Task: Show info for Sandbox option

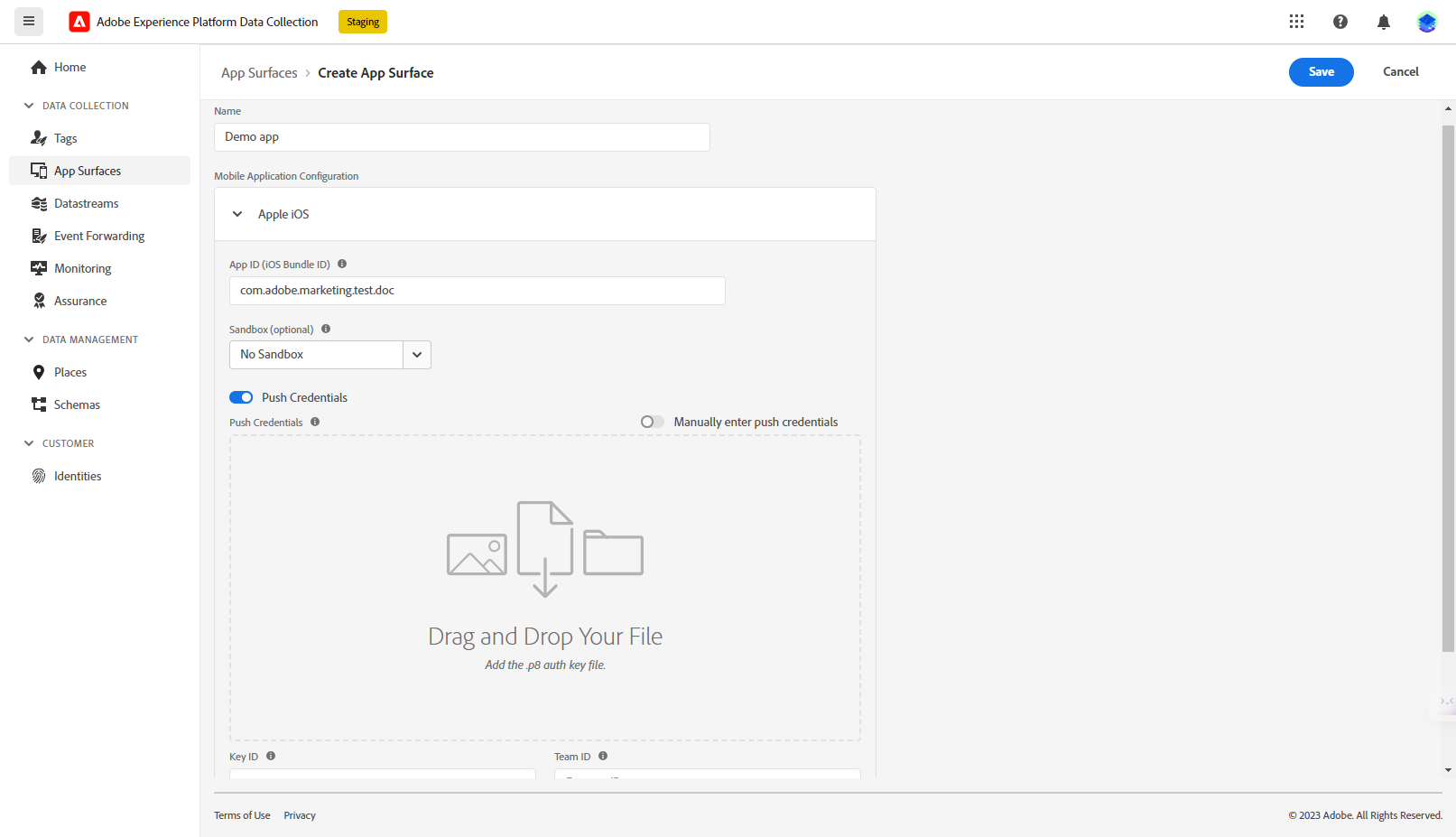Action: (326, 329)
